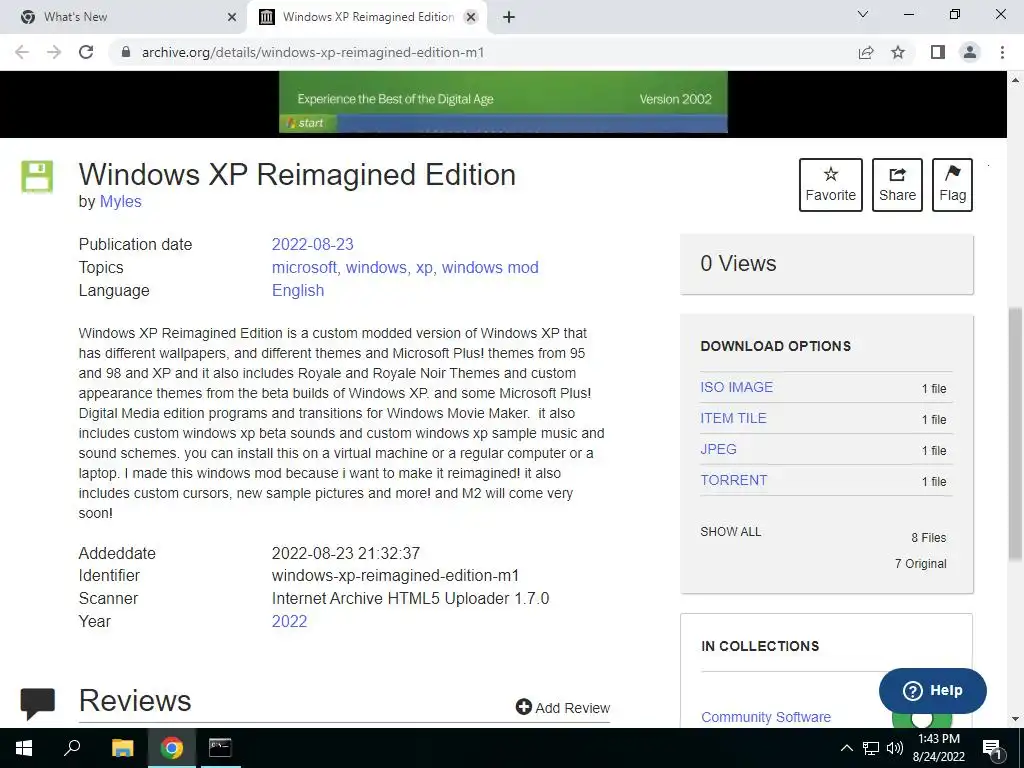
Task: Open uploader Myles' profile link
Action: coord(120,201)
